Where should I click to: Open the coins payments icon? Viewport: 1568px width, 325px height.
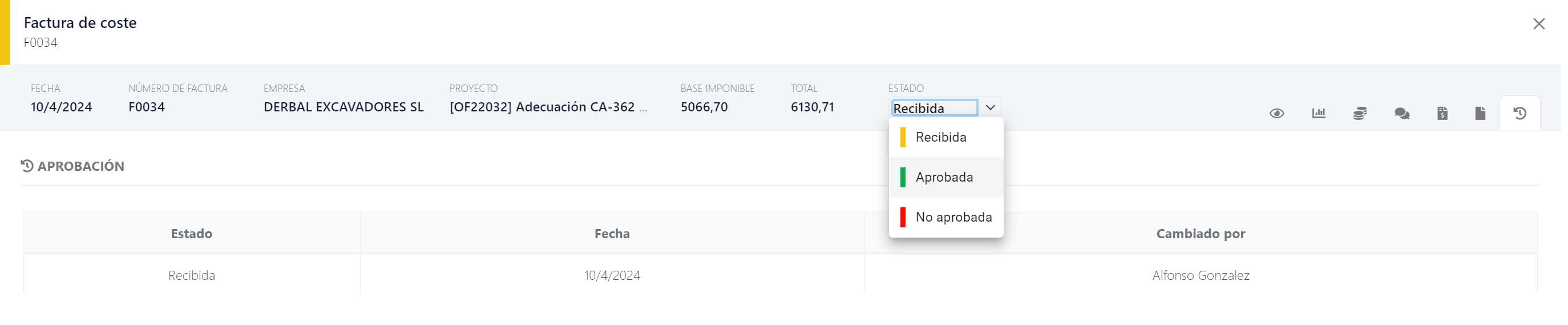click(x=1360, y=114)
